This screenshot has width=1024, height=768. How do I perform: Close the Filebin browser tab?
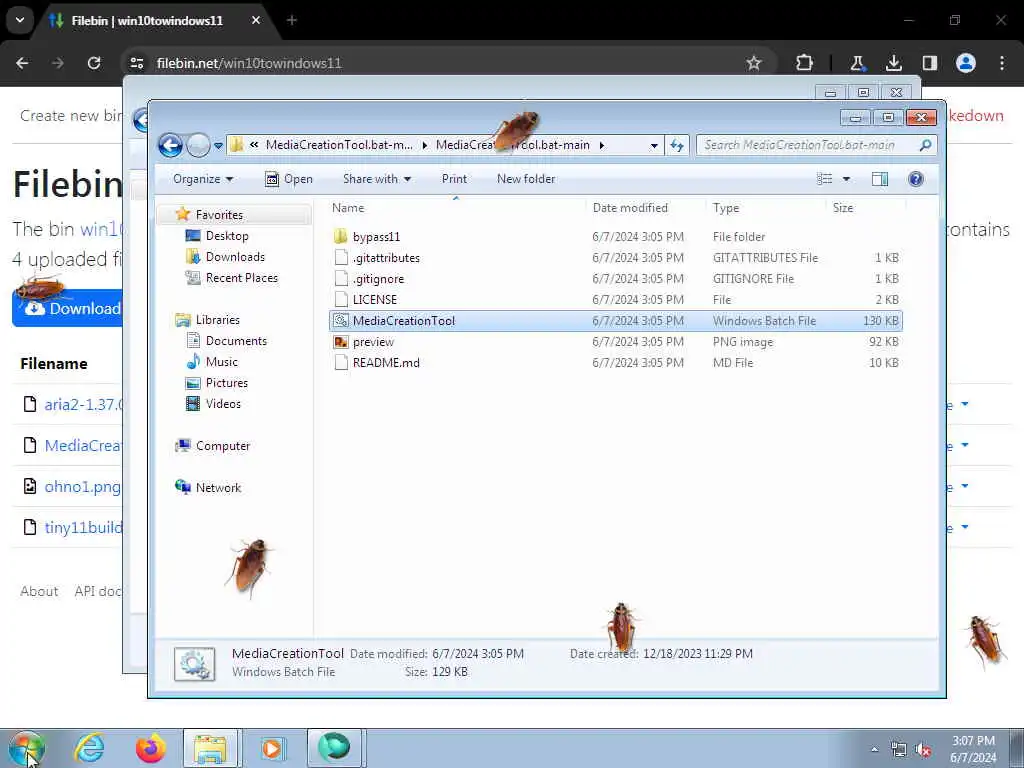[256, 20]
